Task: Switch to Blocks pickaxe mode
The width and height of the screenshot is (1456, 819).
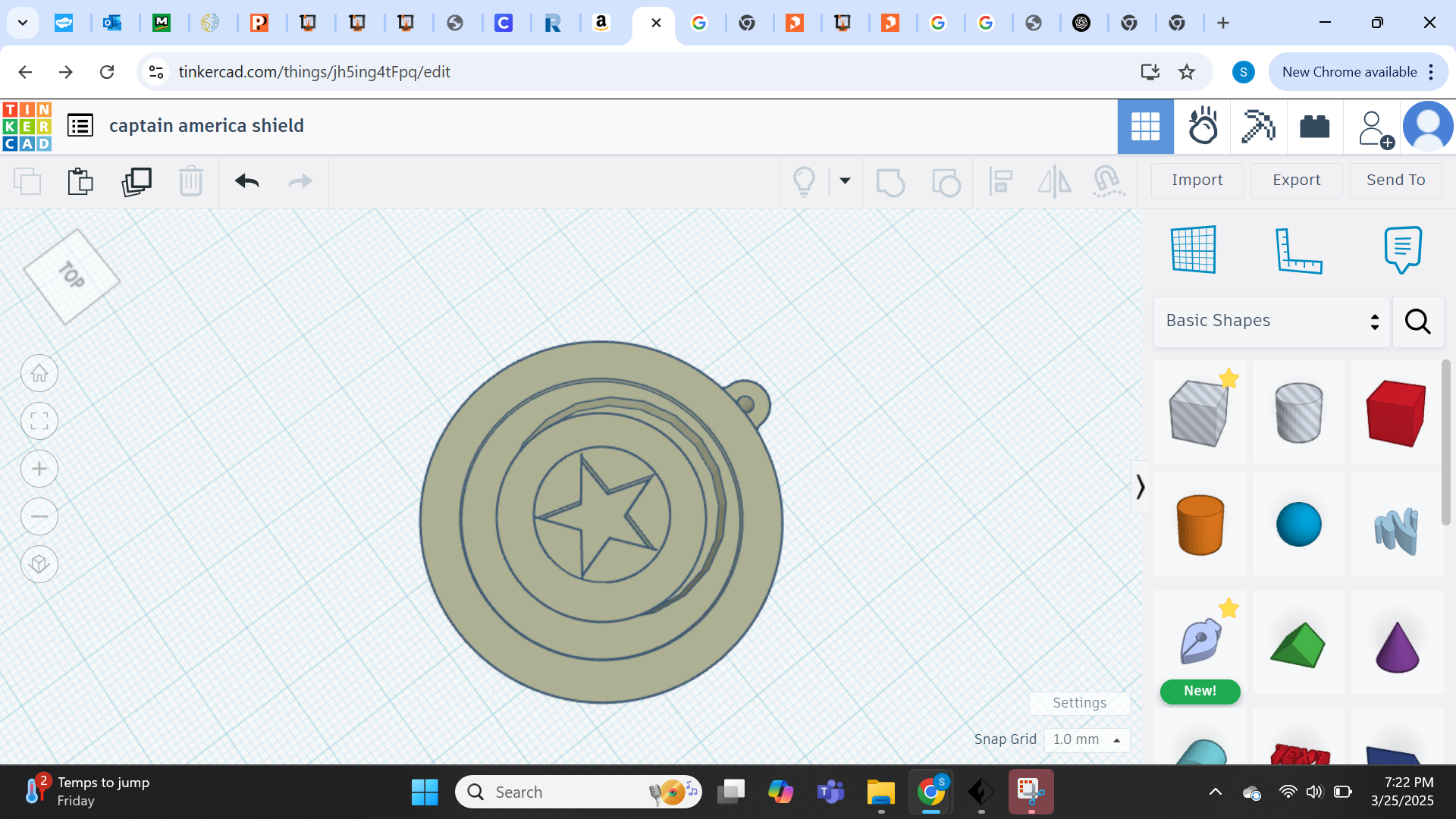Action: click(1258, 127)
